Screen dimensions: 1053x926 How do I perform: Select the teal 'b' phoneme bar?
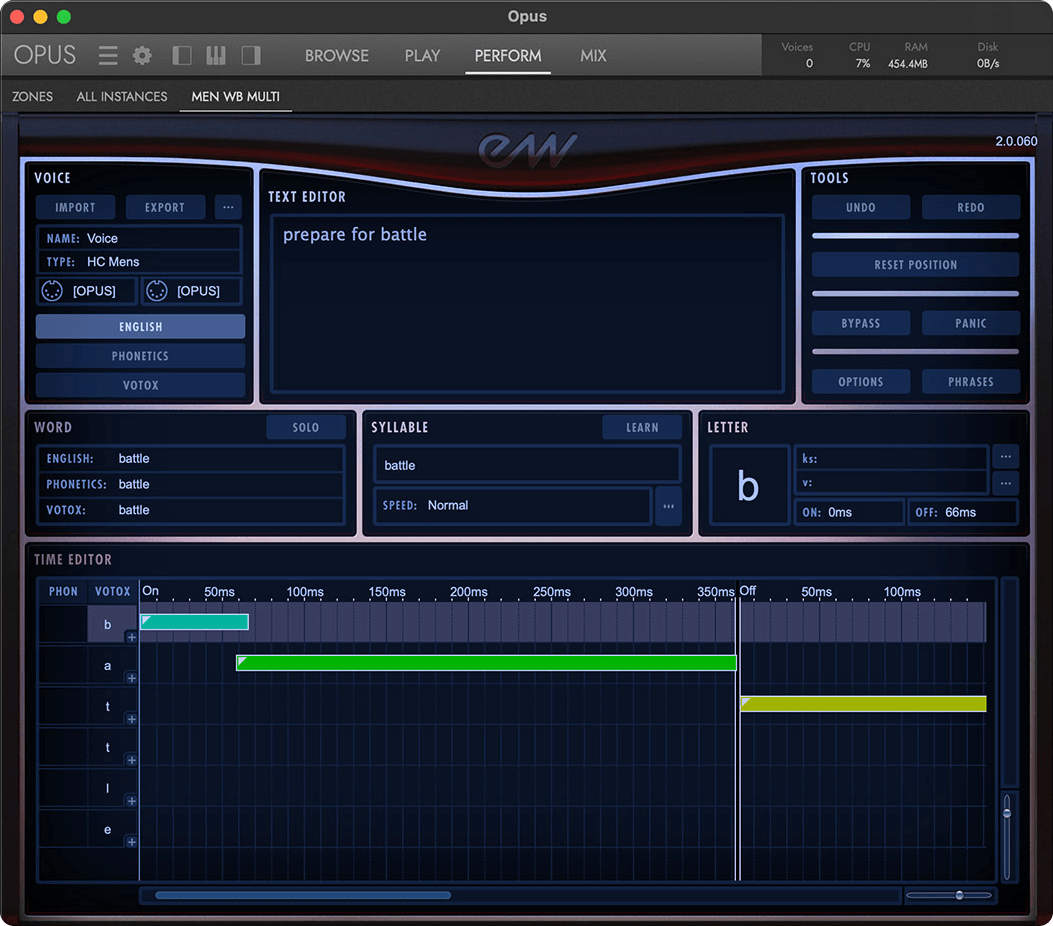pos(194,622)
